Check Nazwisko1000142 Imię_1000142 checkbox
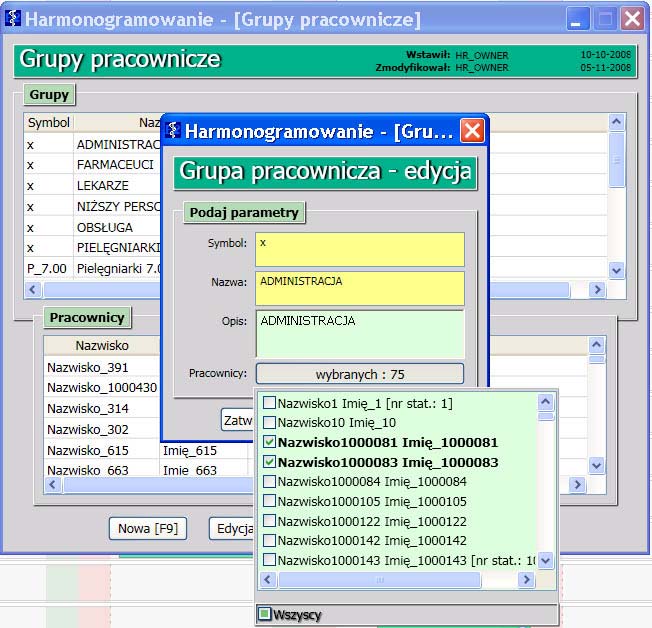Viewport: 652px width, 628px height. [269, 540]
